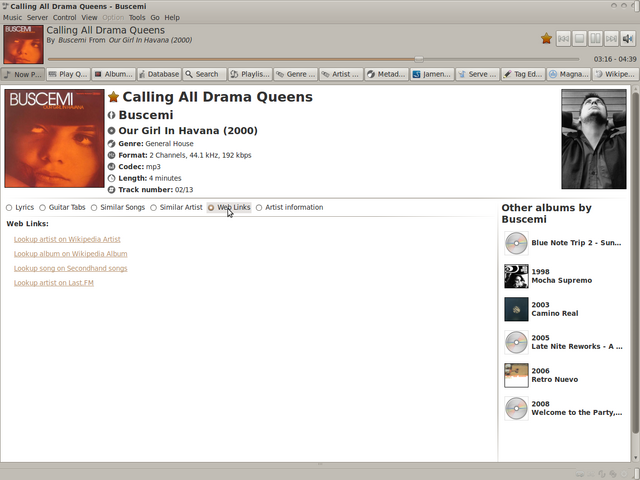The height and width of the screenshot is (480, 640).
Task: Open the Database tab
Action: pos(159,74)
